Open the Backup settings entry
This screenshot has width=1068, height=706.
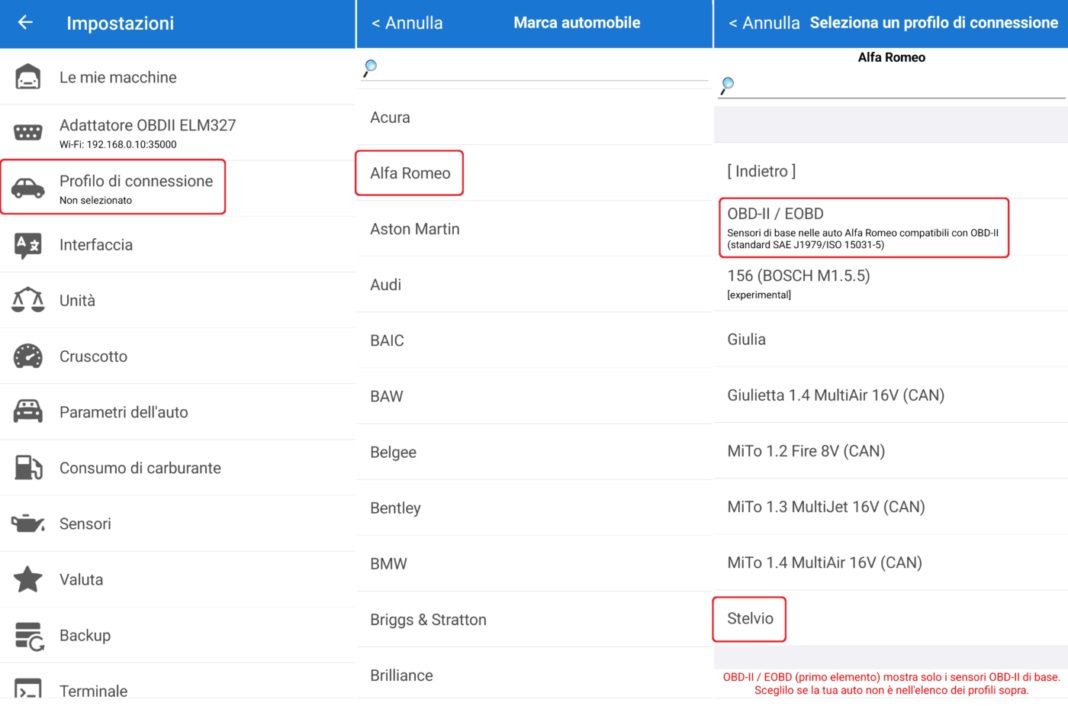pyautogui.click(x=85, y=635)
